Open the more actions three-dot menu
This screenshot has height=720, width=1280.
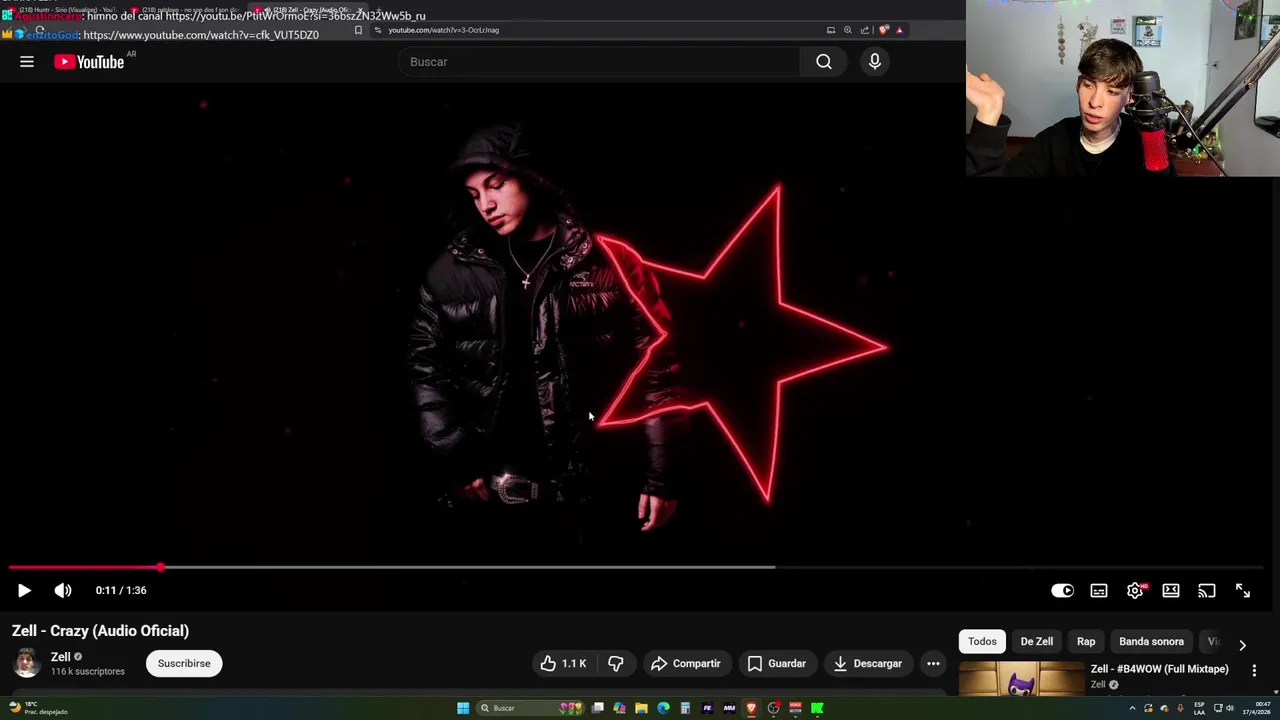933,663
